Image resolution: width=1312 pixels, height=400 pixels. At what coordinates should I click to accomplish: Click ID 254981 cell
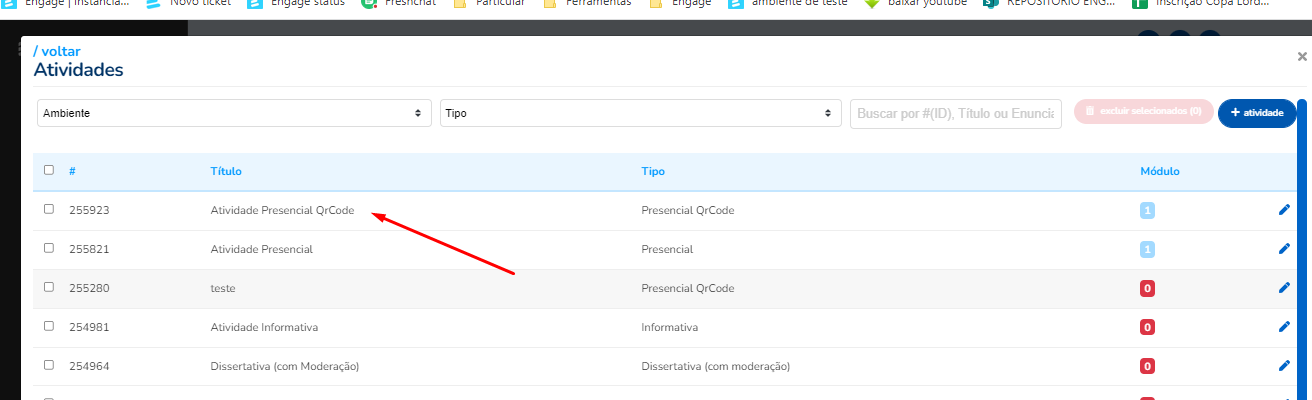tap(89, 327)
